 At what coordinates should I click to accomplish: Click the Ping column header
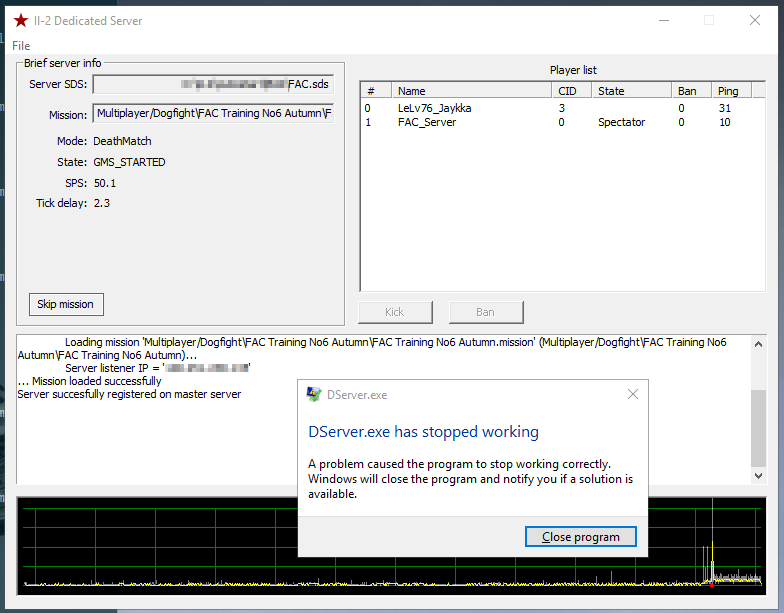pyautogui.click(x=732, y=90)
